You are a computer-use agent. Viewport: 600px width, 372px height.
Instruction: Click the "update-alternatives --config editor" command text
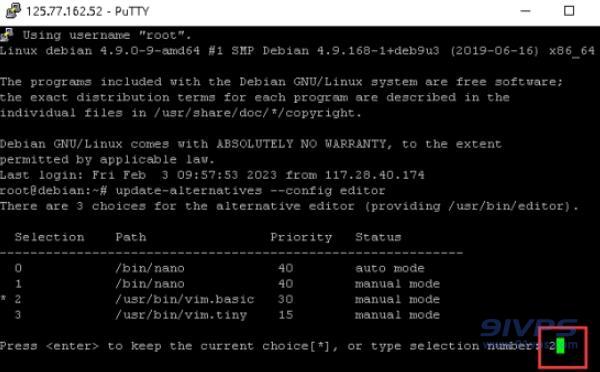tap(250, 191)
